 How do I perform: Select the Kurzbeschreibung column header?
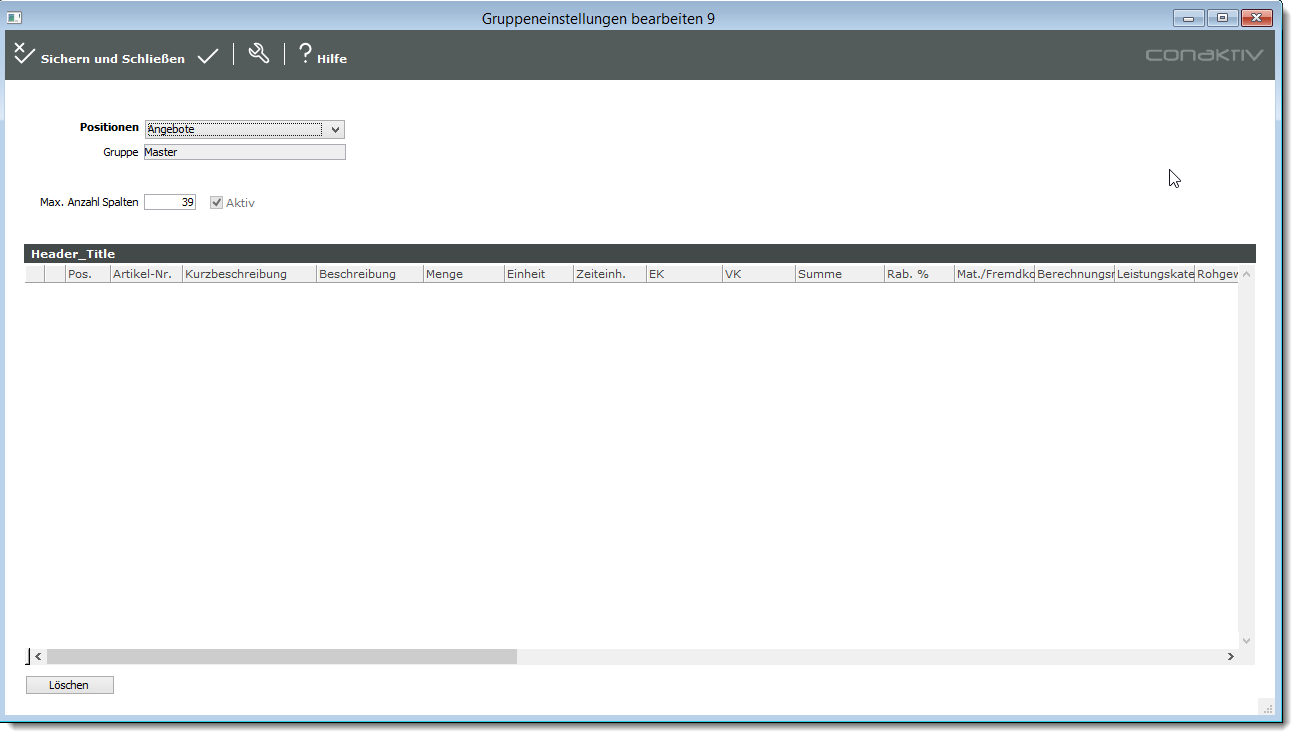(x=248, y=274)
